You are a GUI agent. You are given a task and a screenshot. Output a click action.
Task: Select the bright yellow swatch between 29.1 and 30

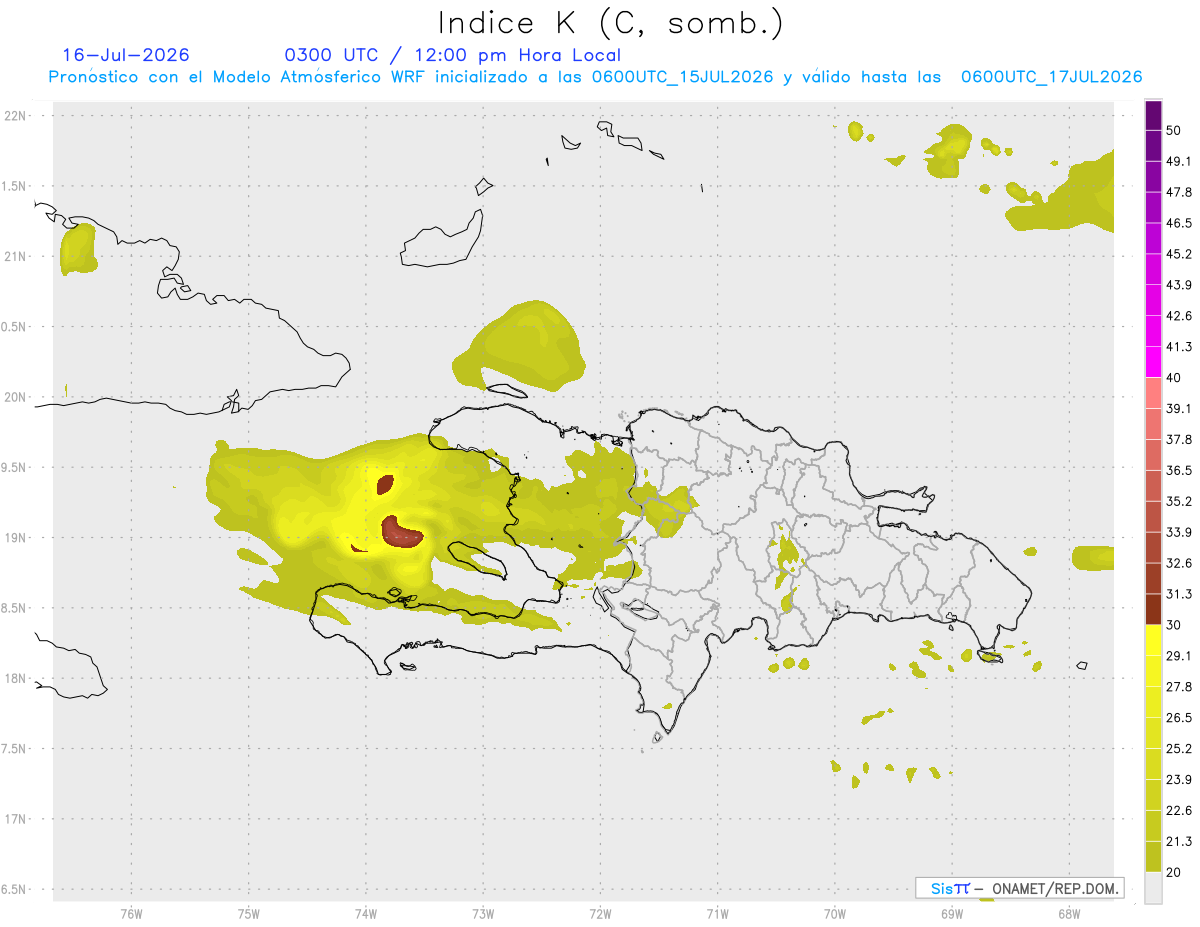pos(1153,640)
